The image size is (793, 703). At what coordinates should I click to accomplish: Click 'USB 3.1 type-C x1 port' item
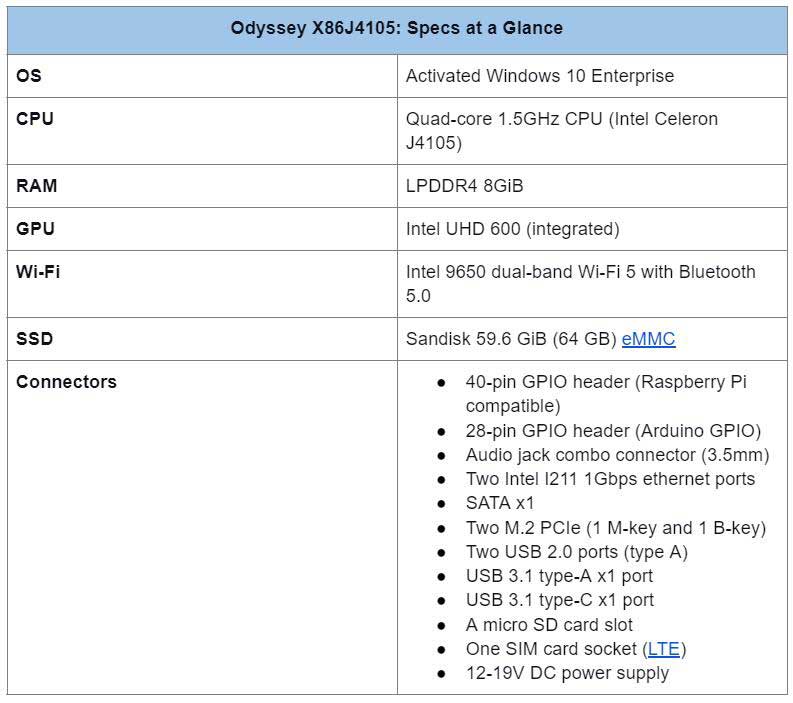pyautogui.click(x=559, y=600)
